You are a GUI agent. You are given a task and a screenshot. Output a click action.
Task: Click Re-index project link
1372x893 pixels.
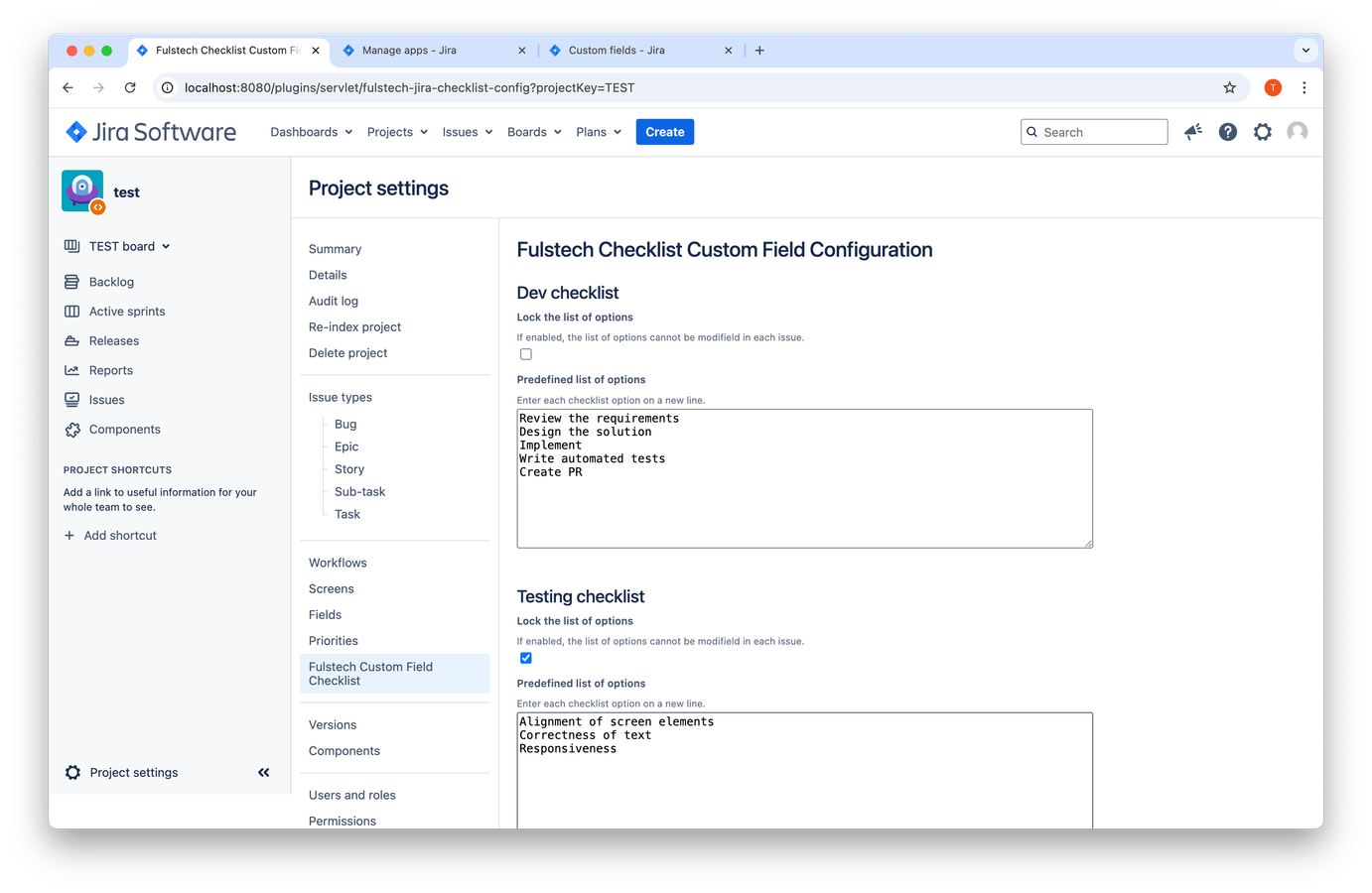point(354,326)
